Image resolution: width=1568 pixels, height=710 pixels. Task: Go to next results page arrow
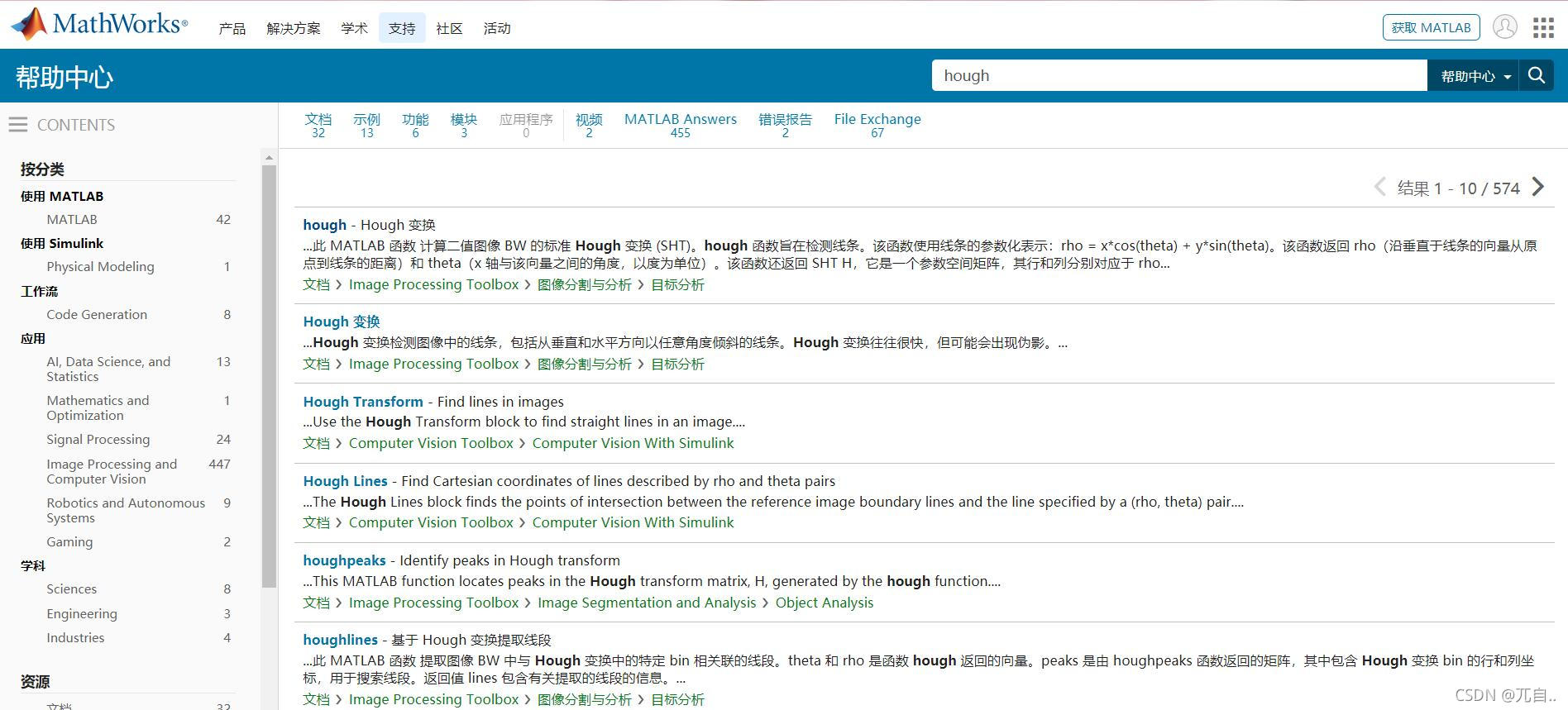[1538, 187]
